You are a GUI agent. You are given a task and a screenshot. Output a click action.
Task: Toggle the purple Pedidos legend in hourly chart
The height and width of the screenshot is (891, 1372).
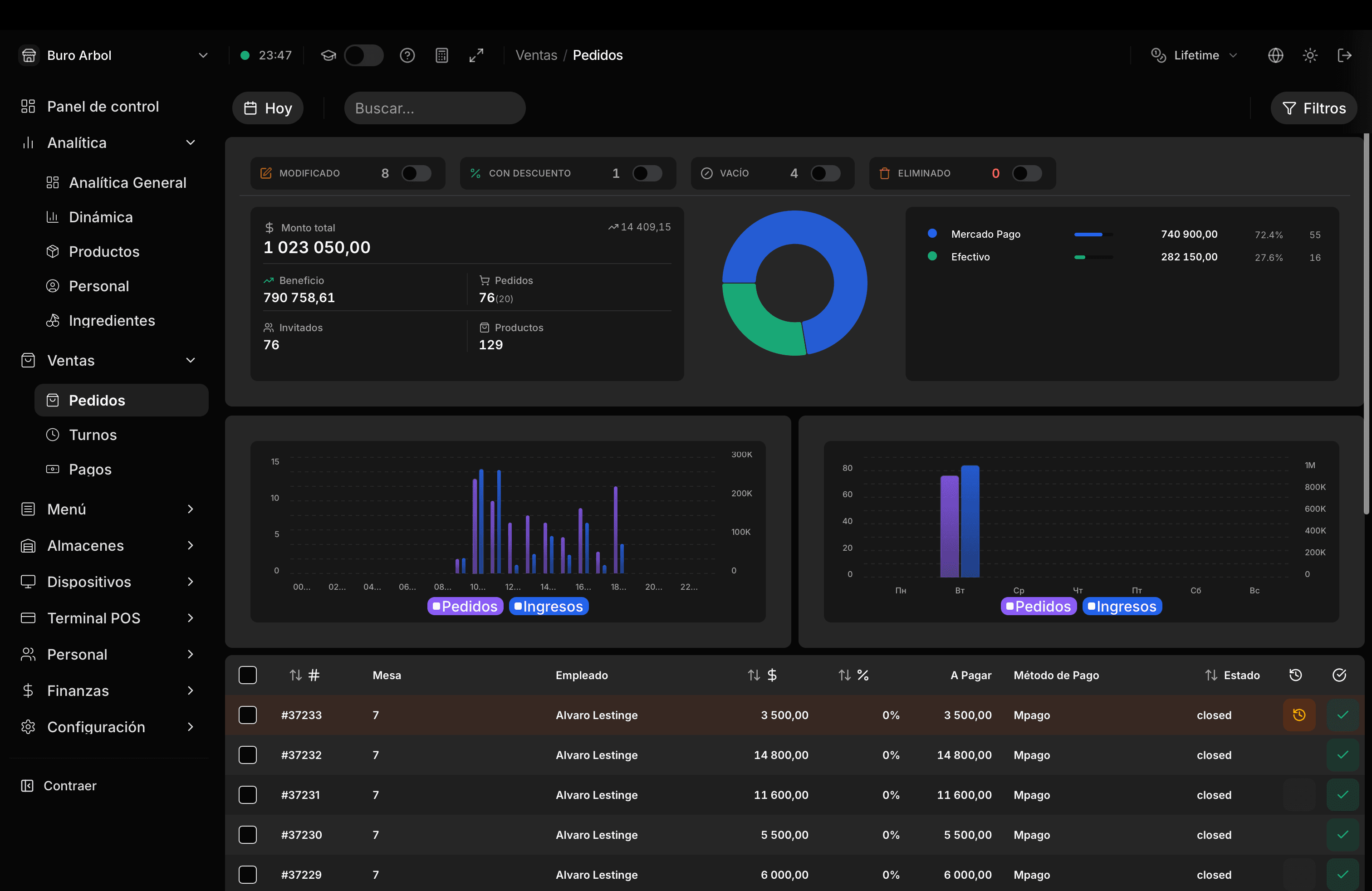[465, 606]
